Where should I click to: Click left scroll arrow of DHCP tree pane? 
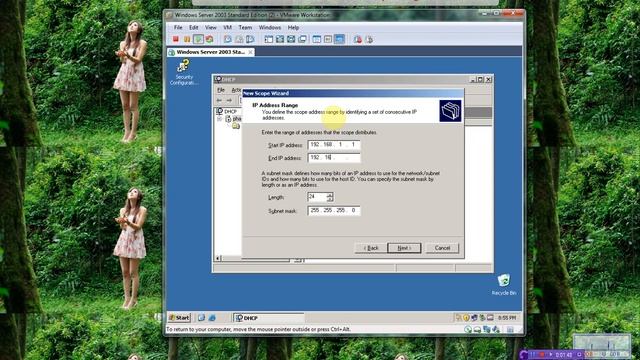click(218, 258)
